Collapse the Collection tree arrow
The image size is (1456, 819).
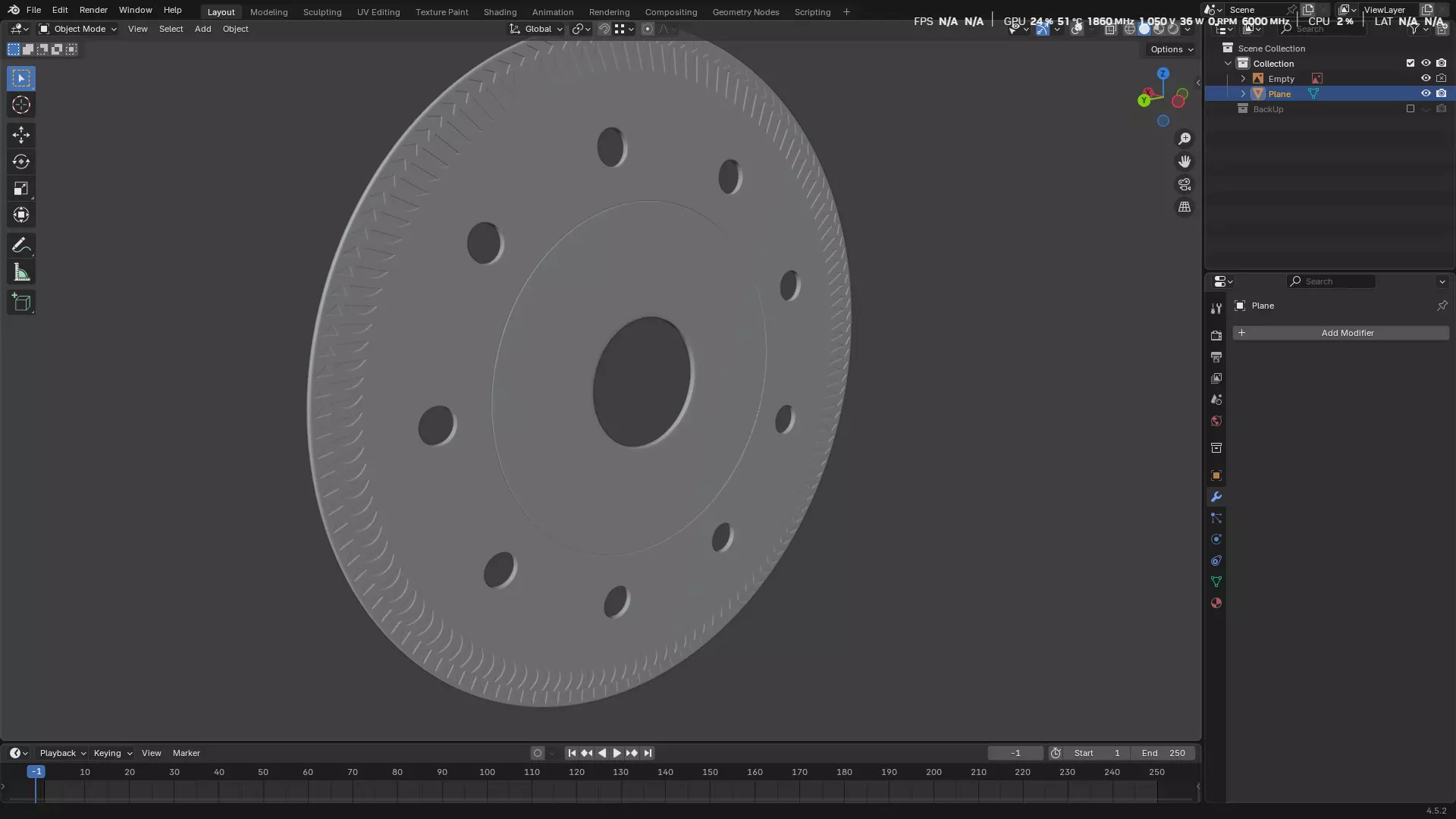click(x=1228, y=63)
